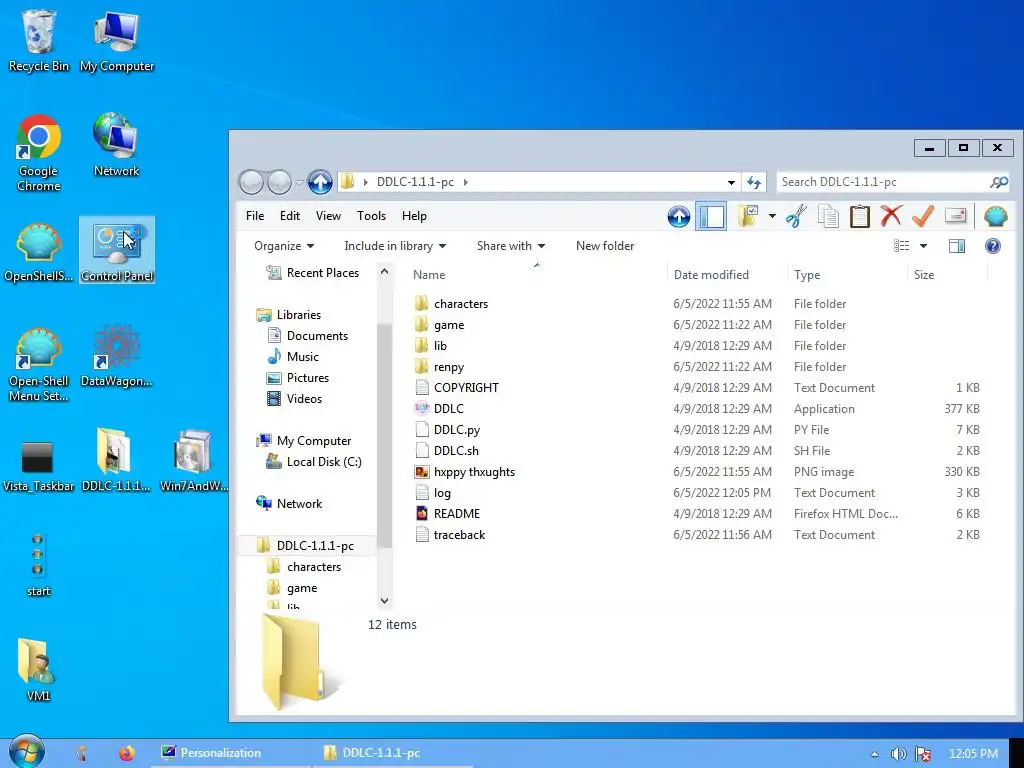Click the Change your view icon

click(901, 246)
